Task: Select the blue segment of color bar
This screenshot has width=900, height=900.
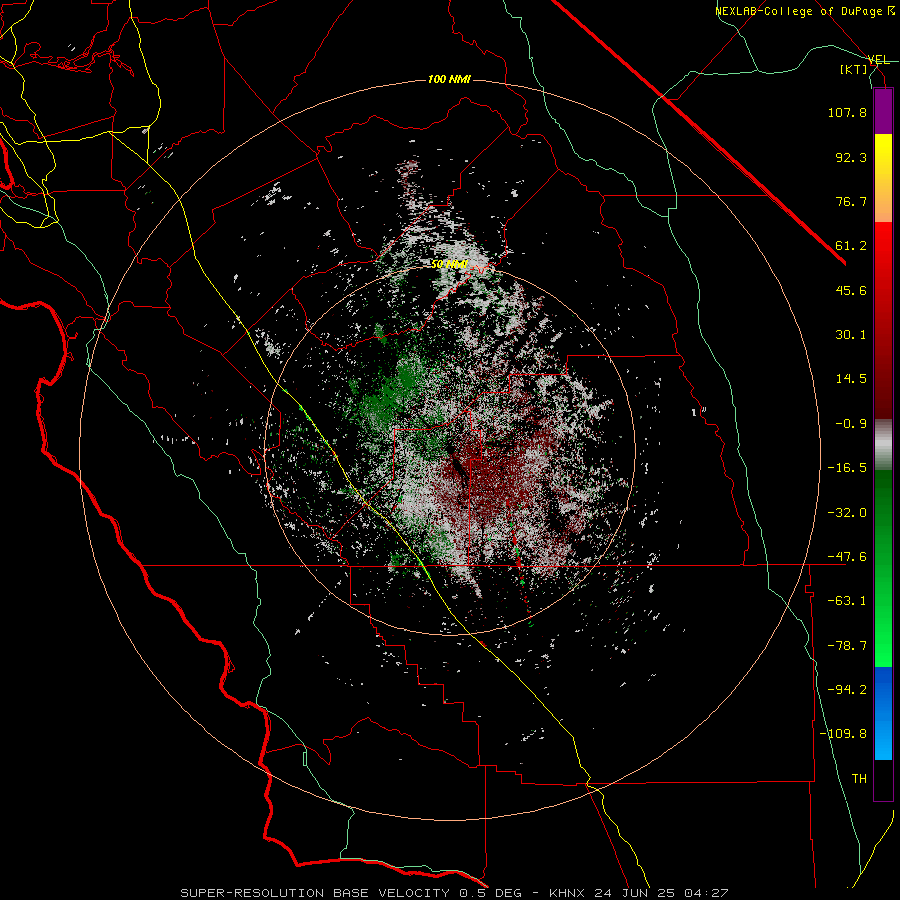Action: tap(883, 713)
